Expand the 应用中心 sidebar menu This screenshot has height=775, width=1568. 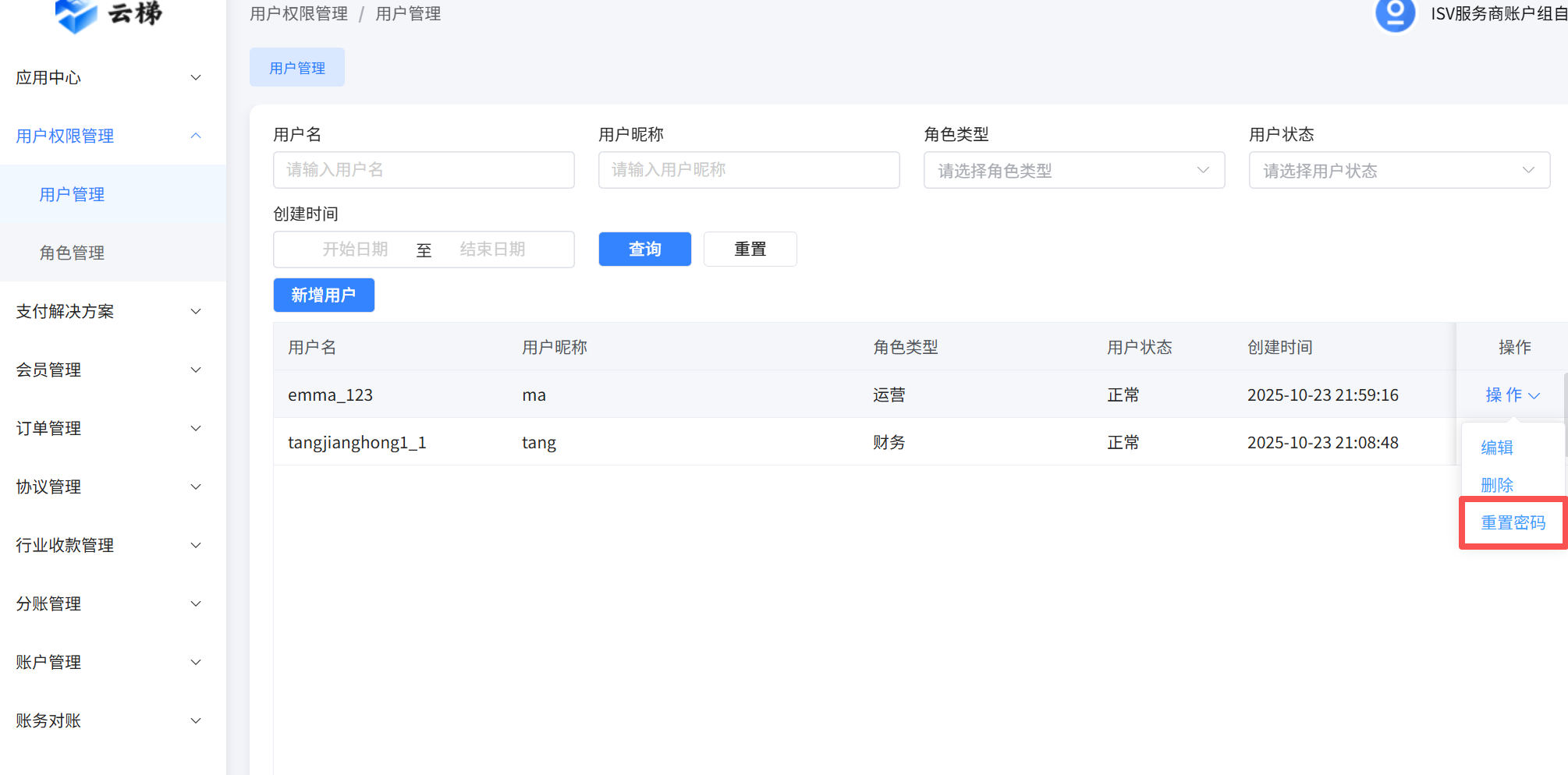pyautogui.click(x=108, y=78)
